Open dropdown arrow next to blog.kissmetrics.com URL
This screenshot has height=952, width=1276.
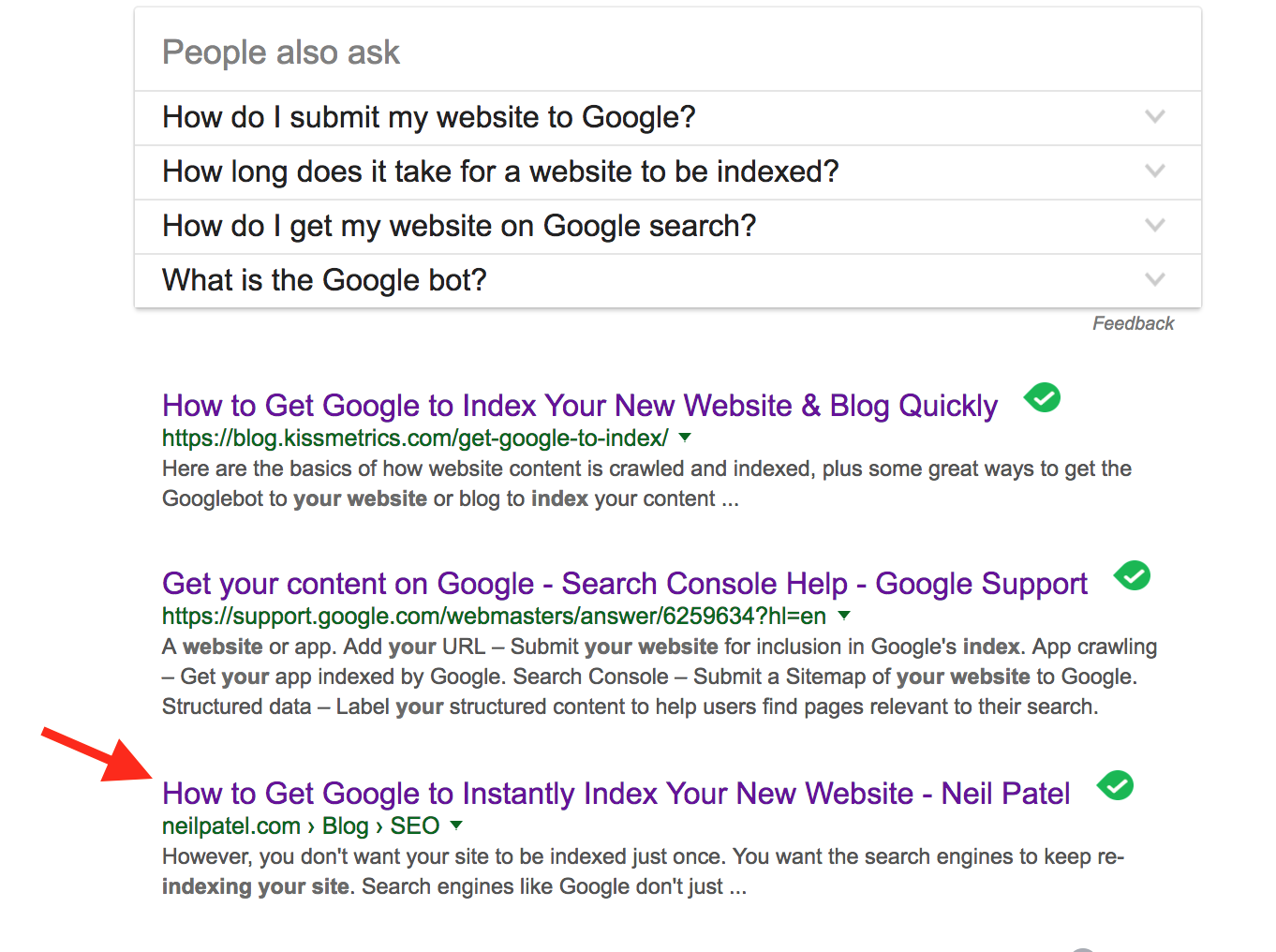coord(685,438)
